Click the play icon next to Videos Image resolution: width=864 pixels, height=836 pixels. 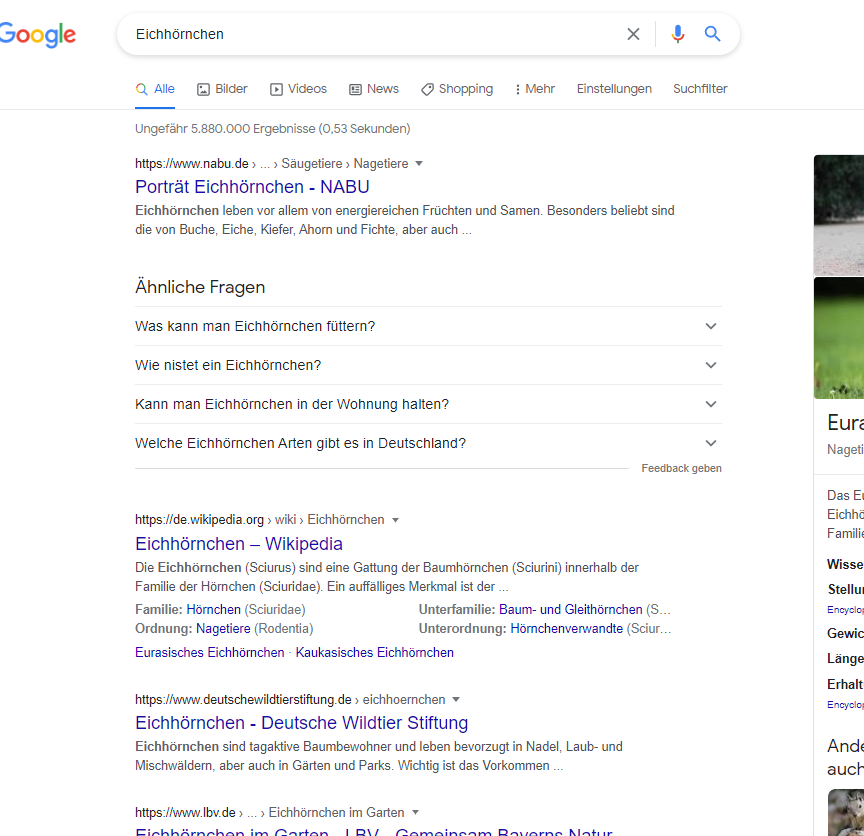(x=276, y=88)
